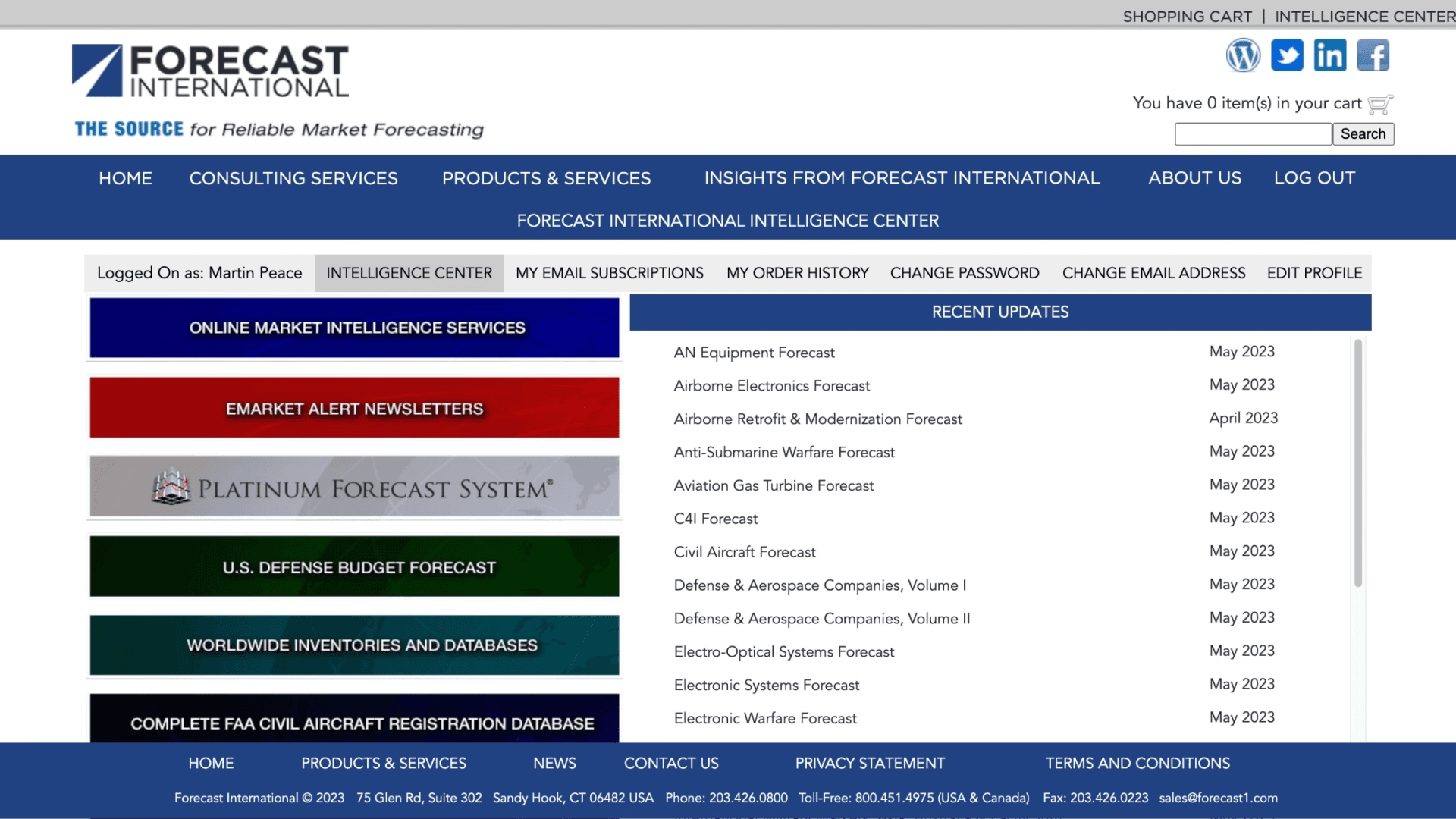The height and width of the screenshot is (819, 1456).
Task: Open the LinkedIn icon
Action: pos(1330,55)
